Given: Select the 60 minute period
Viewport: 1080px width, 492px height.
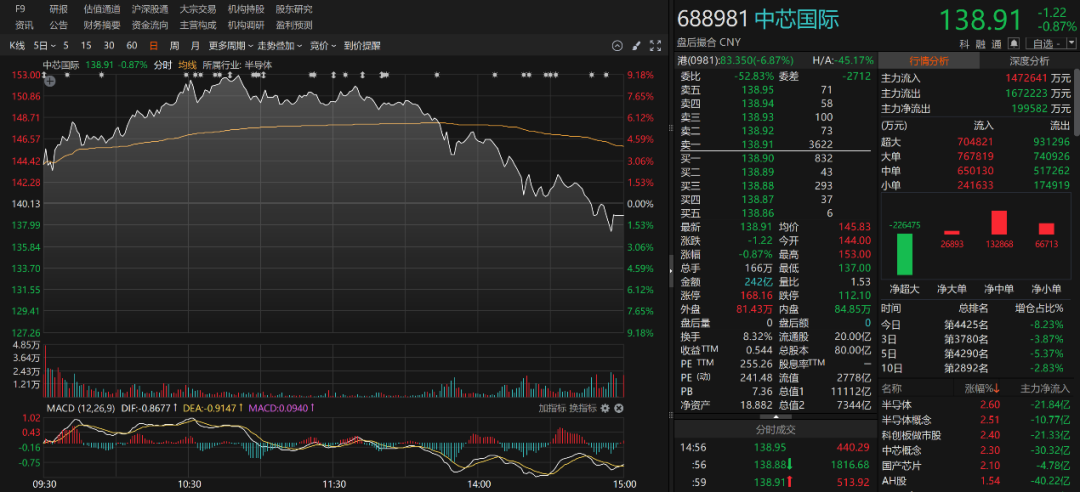Looking at the screenshot, I should pos(132,46).
